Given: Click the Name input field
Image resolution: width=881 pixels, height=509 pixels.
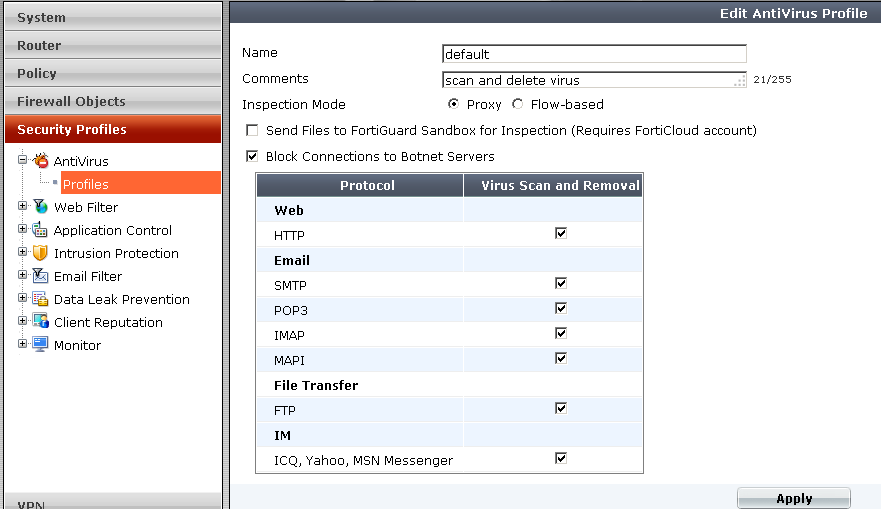Looking at the screenshot, I should (594, 54).
